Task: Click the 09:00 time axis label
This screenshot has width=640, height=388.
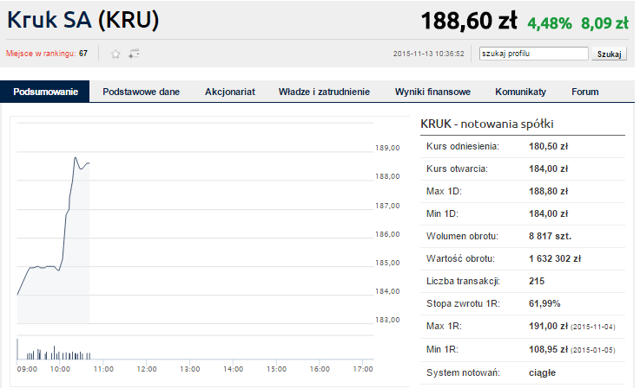Action: click(x=27, y=369)
